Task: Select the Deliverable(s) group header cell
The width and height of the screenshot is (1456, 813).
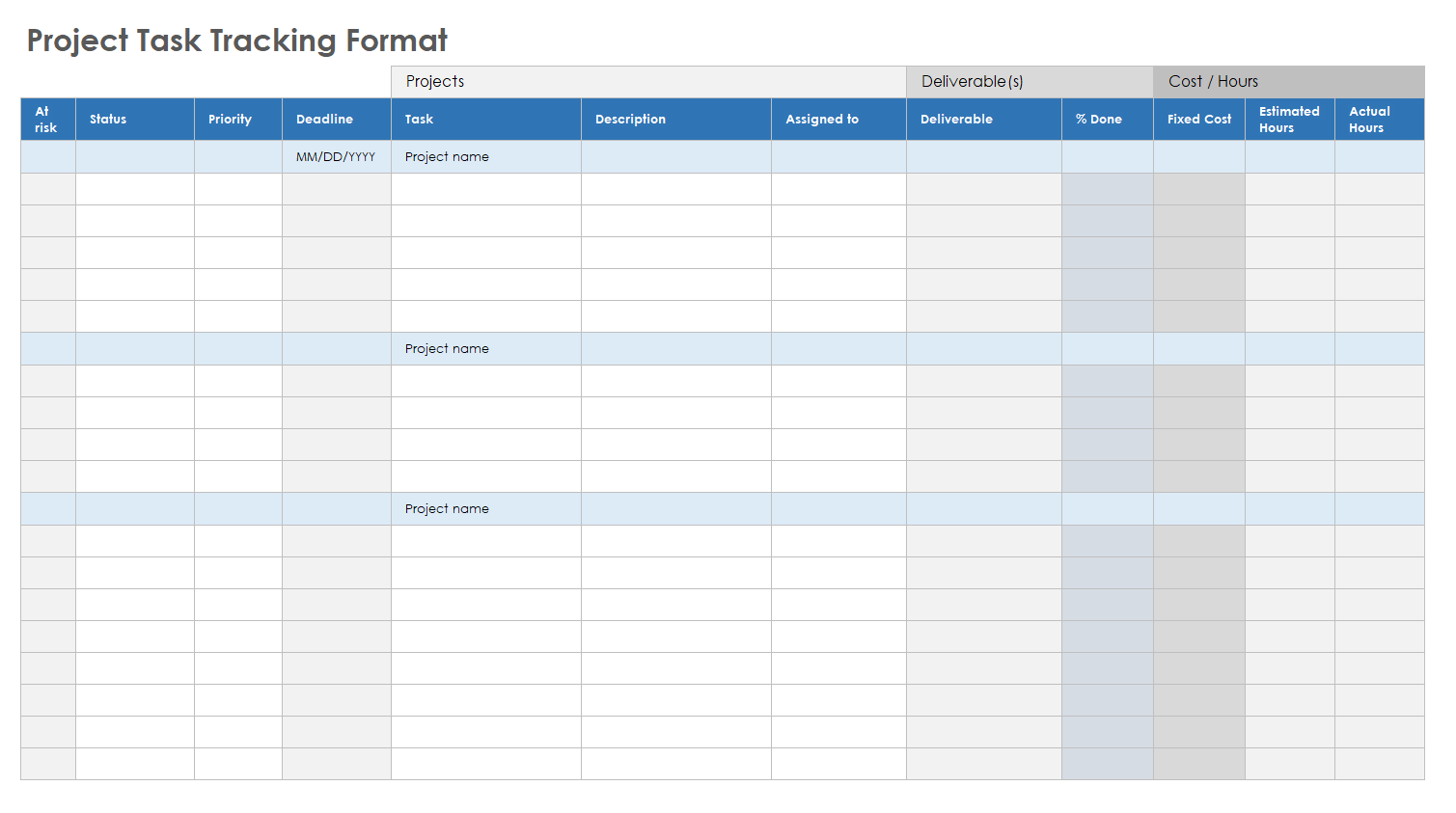Action: coord(1029,82)
